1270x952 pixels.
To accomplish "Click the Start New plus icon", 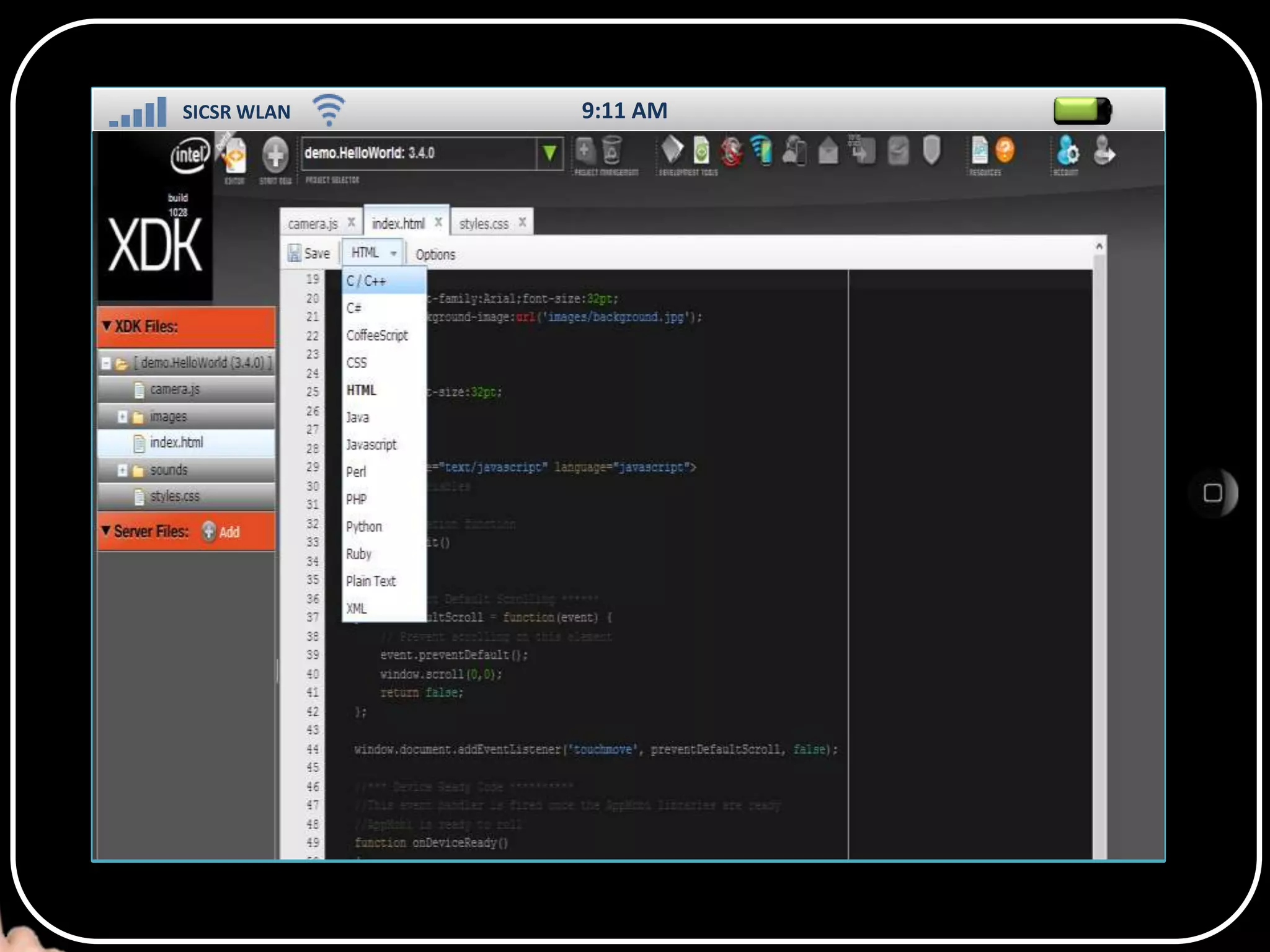I will coord(275,154).
